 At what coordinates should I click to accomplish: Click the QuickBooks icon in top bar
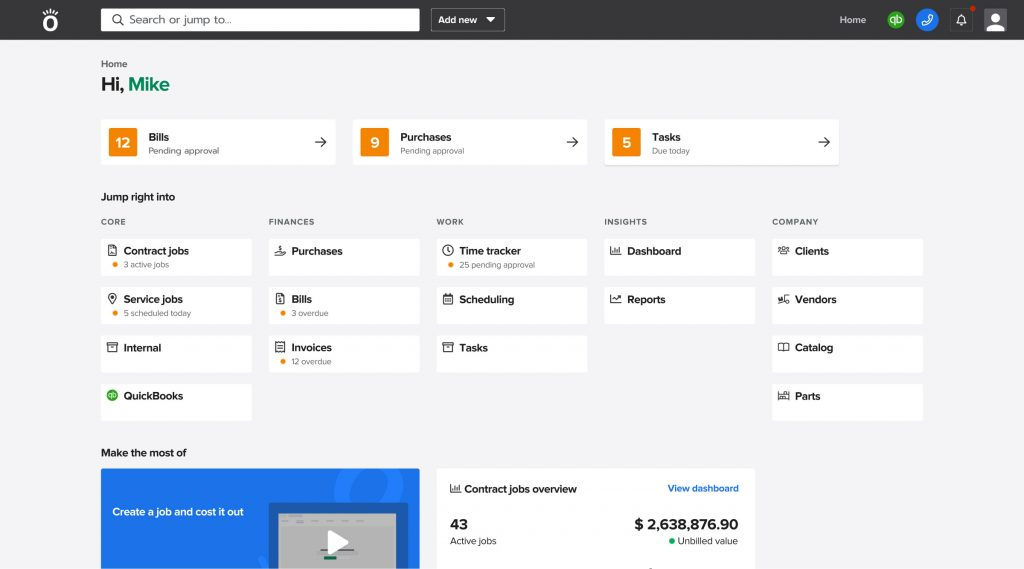[896, 20]
